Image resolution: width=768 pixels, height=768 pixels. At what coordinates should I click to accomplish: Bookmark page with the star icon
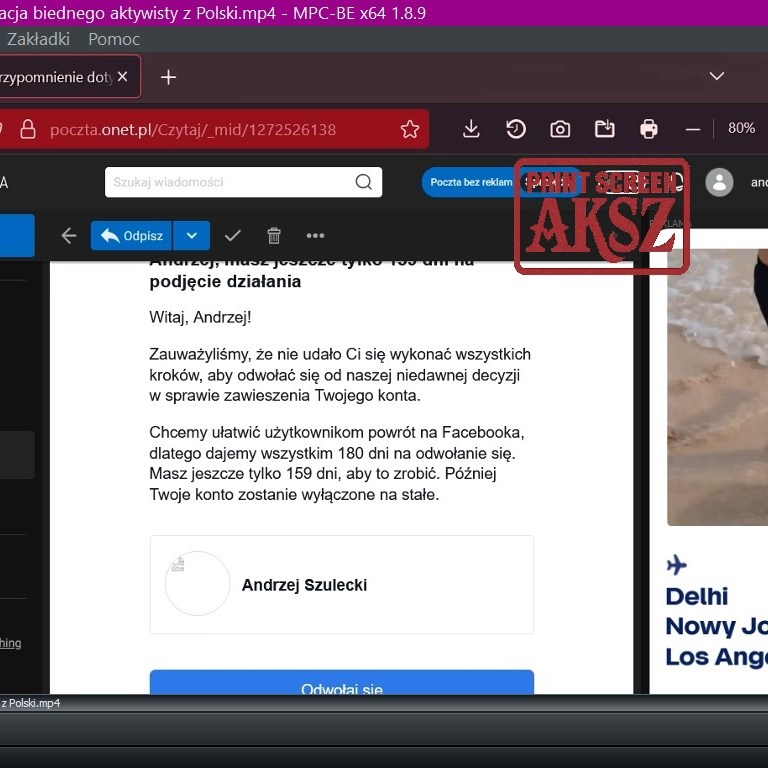[x=410, y=129]
